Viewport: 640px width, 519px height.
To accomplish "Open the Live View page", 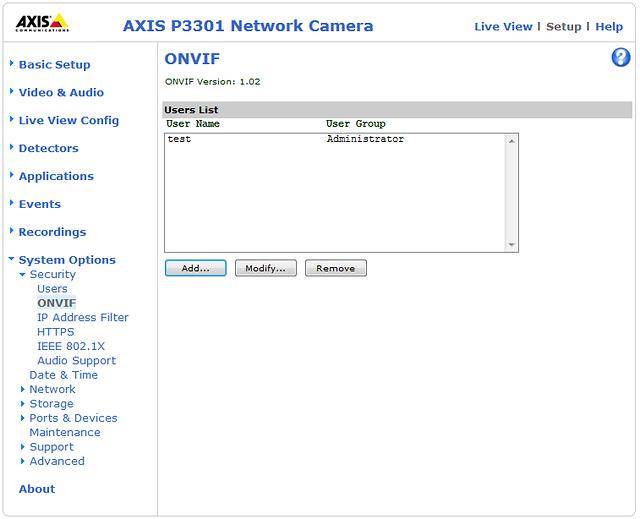I will pyautogui.click(x=503, y=27).
